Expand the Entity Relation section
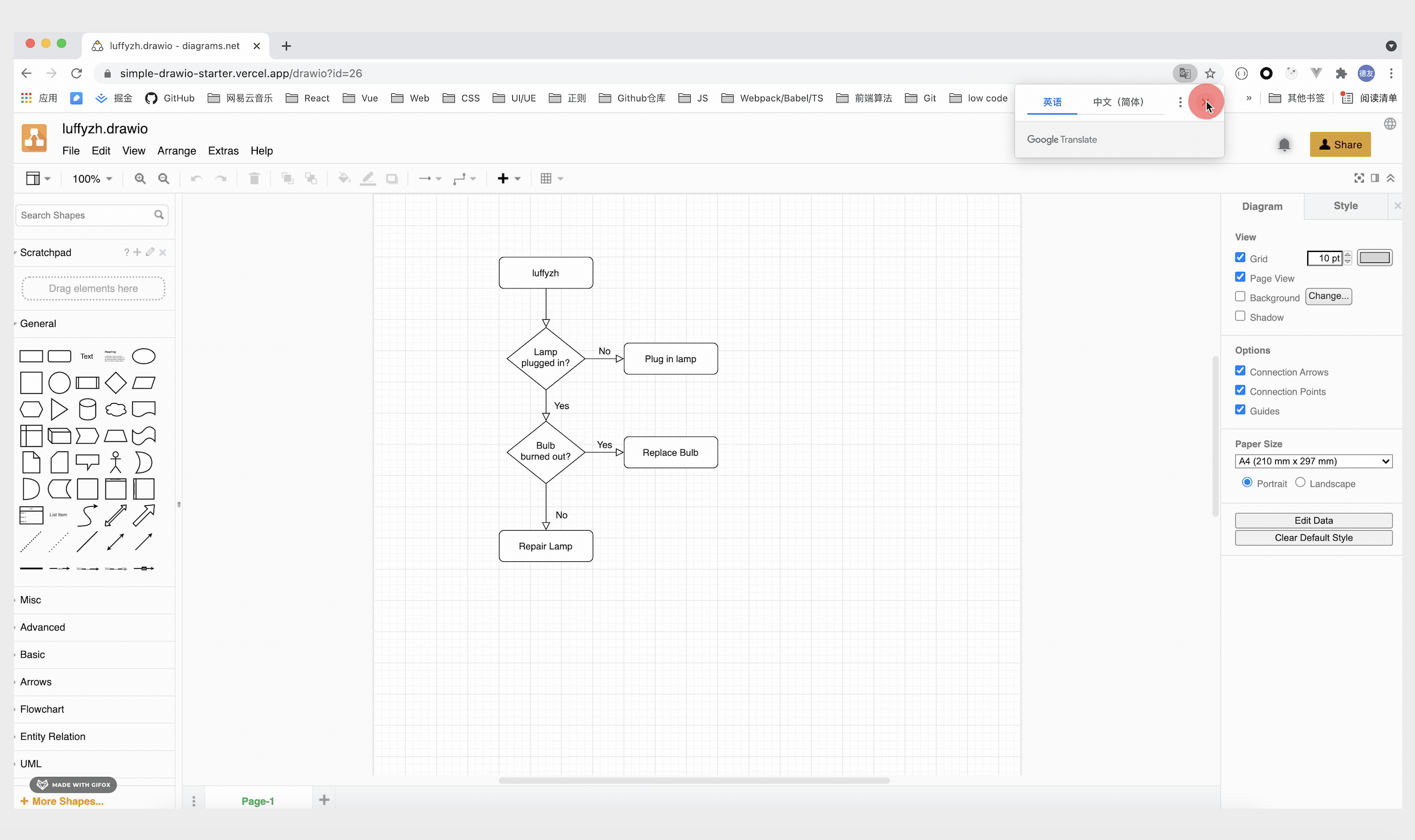This screenshot has width=1415, height=840. (52, 736)
